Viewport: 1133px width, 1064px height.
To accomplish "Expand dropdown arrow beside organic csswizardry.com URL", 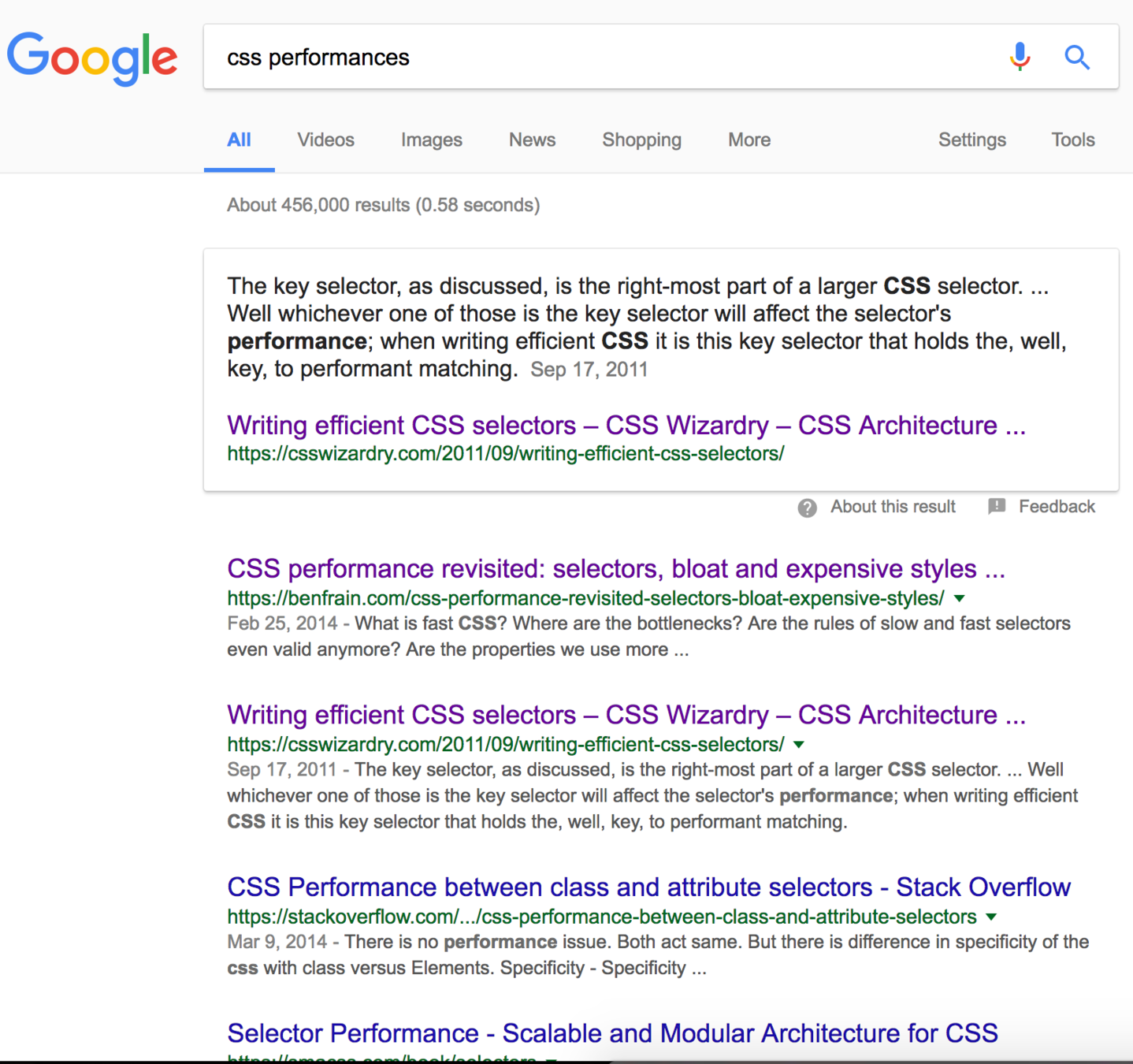I will click(x=799, y=745).
